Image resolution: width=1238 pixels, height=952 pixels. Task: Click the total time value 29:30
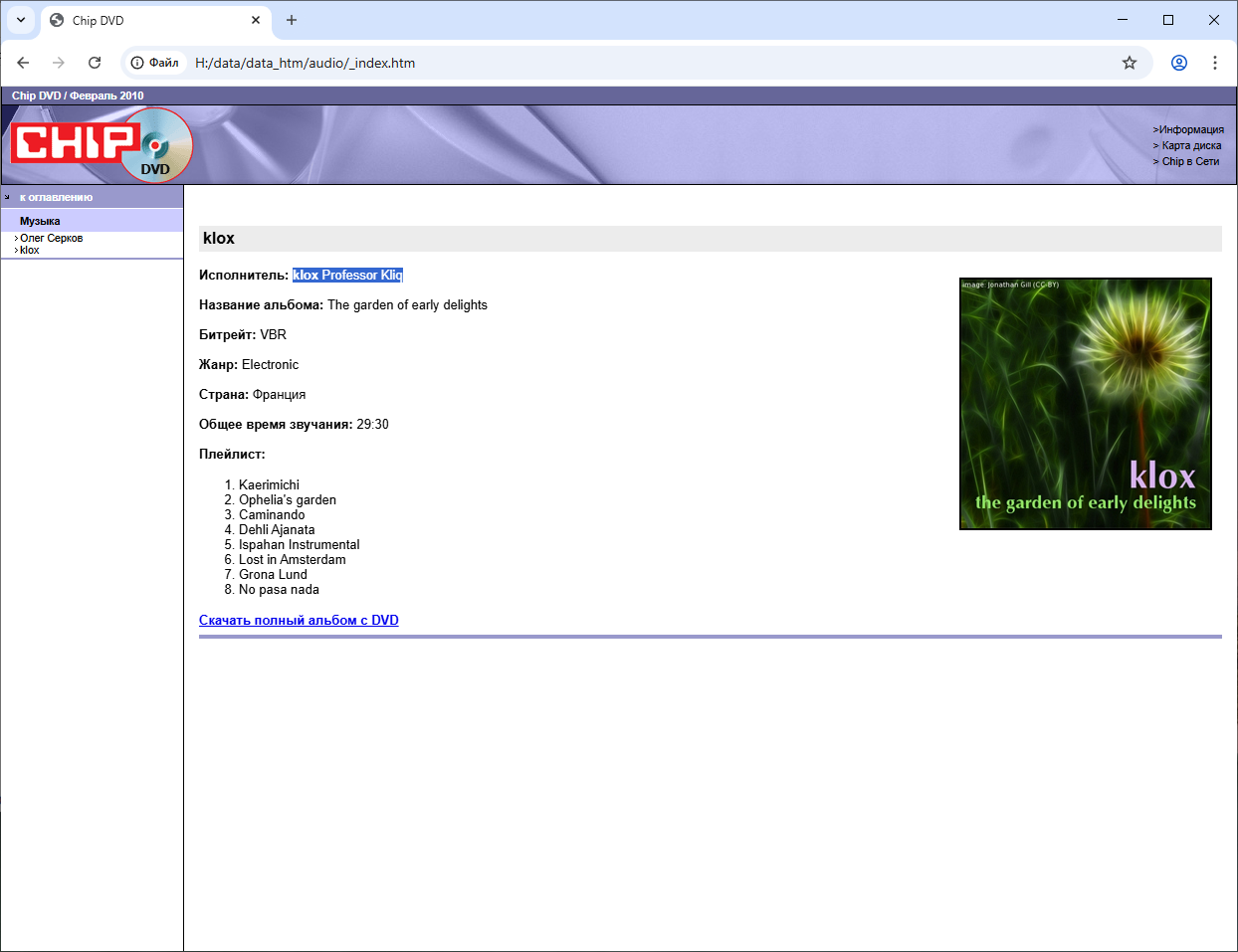(372, 424)
